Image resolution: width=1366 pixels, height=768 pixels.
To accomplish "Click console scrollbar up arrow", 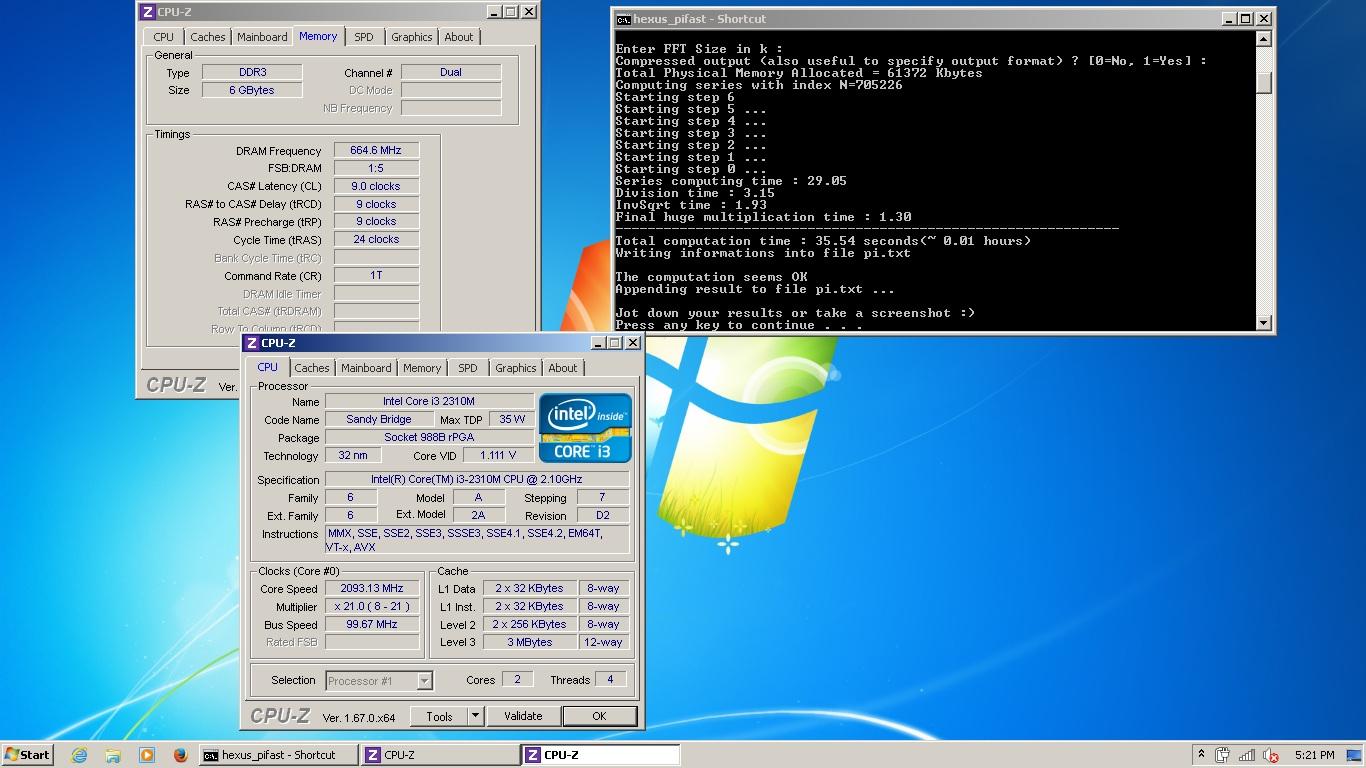I will (1264, 39).
